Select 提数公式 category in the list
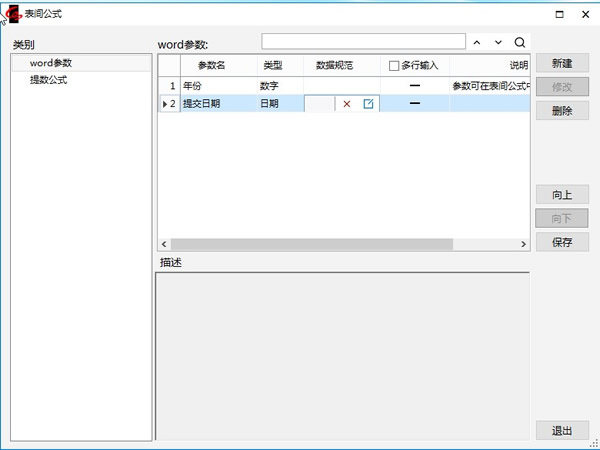 tap(49, 80)
